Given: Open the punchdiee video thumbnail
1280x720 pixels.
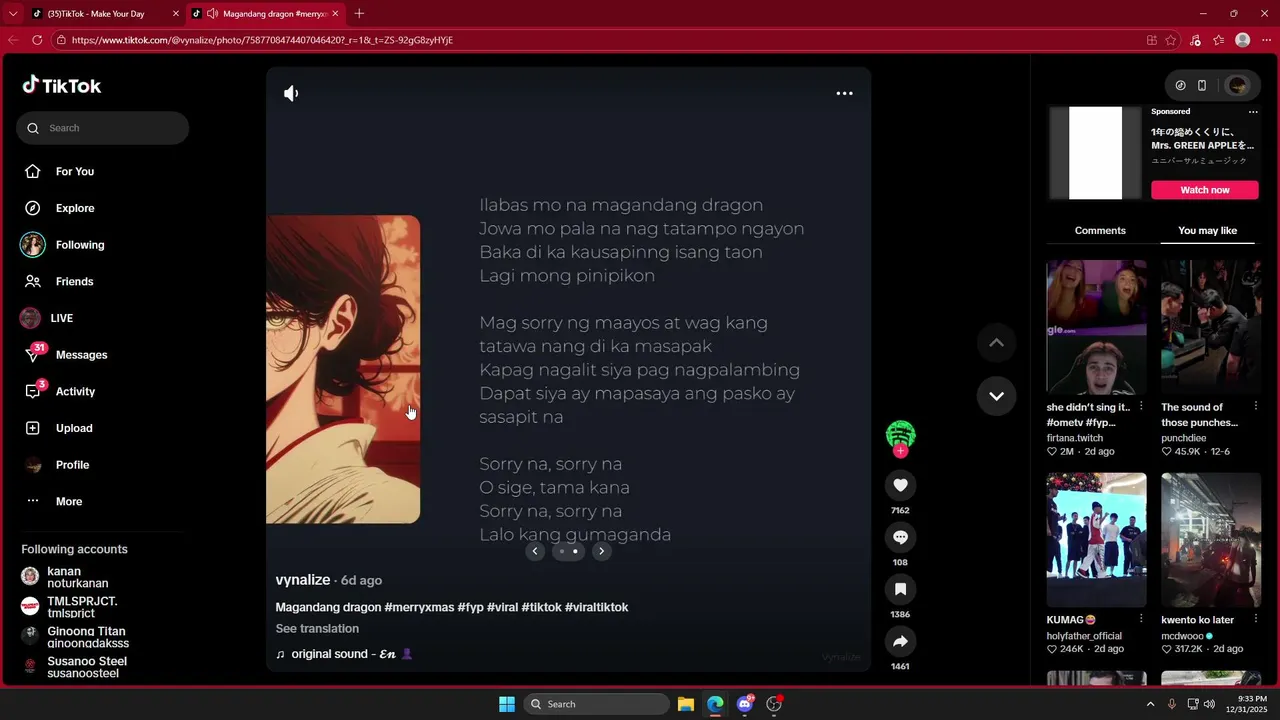Looking at the screenshot, I should pos(1211,327).
